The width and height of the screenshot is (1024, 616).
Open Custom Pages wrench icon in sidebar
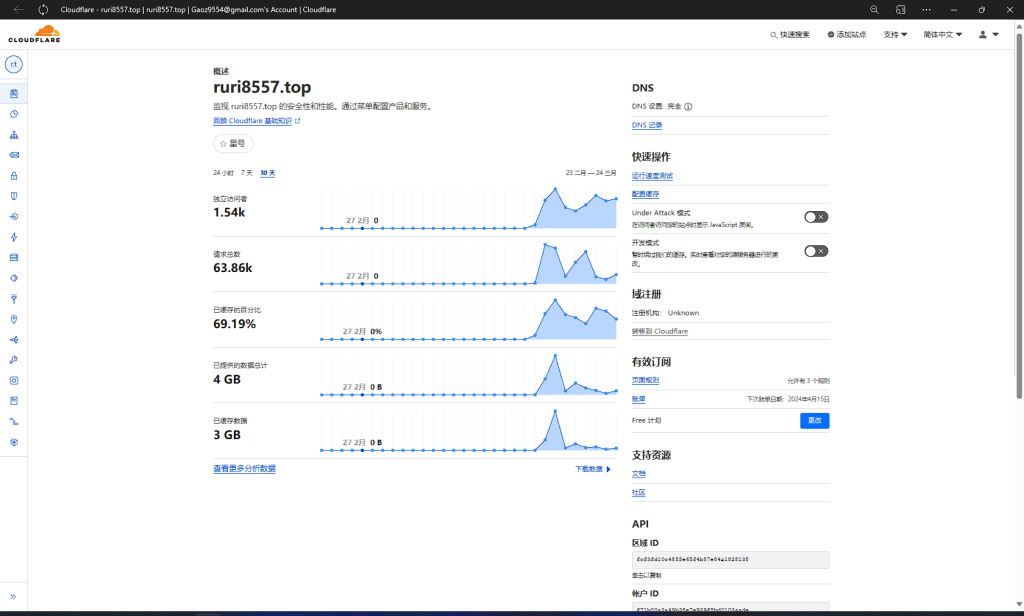click(14, 360)
